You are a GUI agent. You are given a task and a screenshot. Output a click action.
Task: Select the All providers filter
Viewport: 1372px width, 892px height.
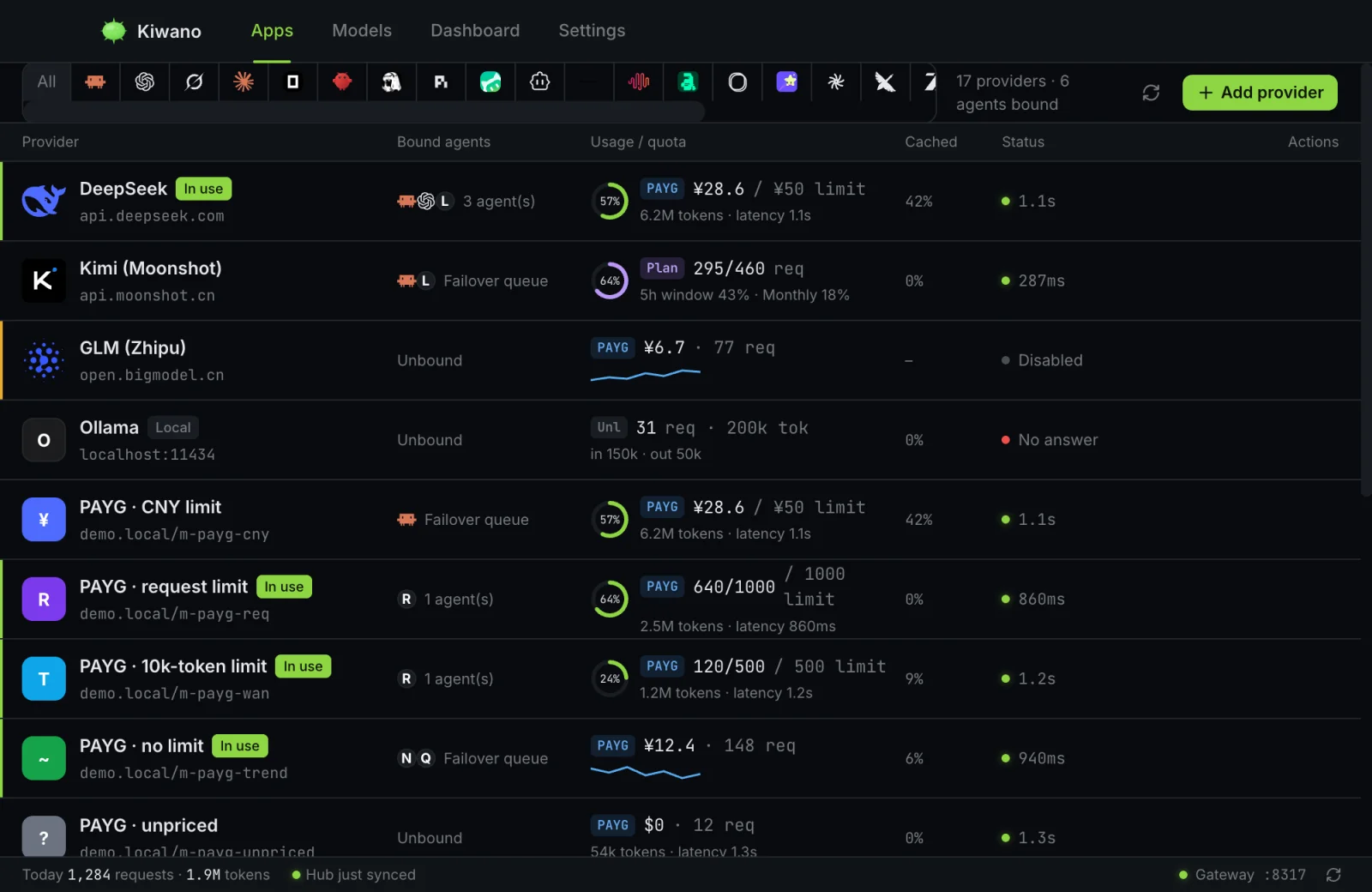[46, 81]
